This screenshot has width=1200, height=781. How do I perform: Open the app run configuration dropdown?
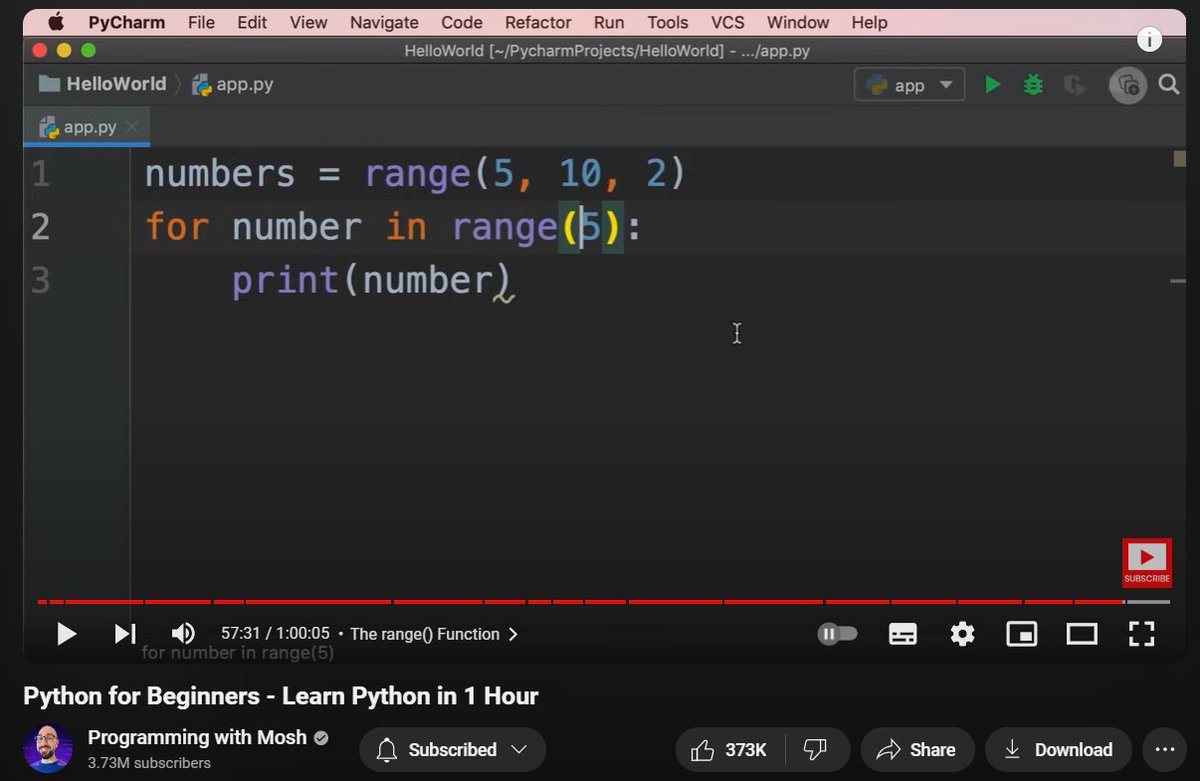coord(909,85)
